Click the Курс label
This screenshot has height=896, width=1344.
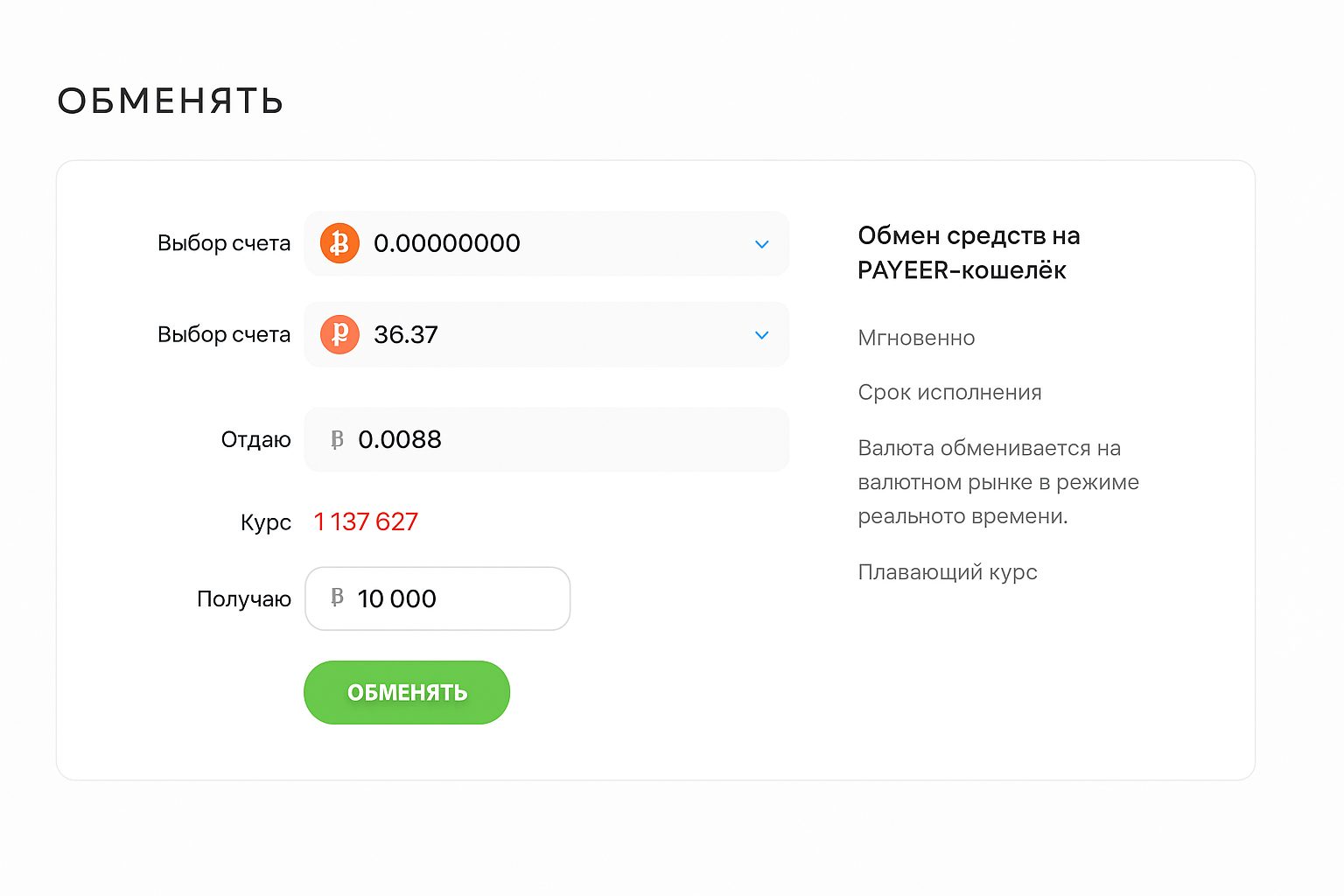click(x=265, y=522)
